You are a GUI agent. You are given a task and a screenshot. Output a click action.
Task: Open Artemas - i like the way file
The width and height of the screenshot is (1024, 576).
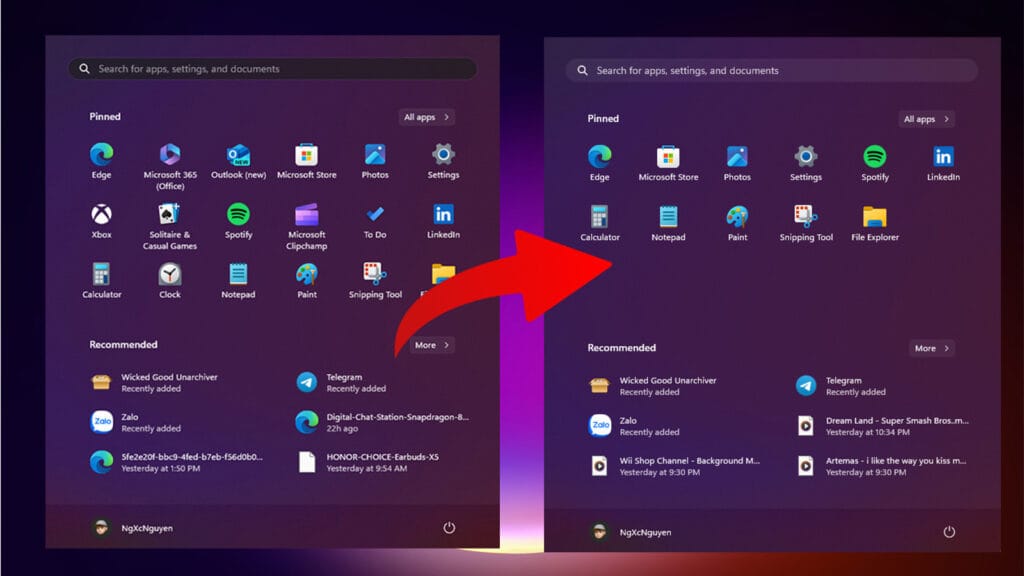[881, 466]
